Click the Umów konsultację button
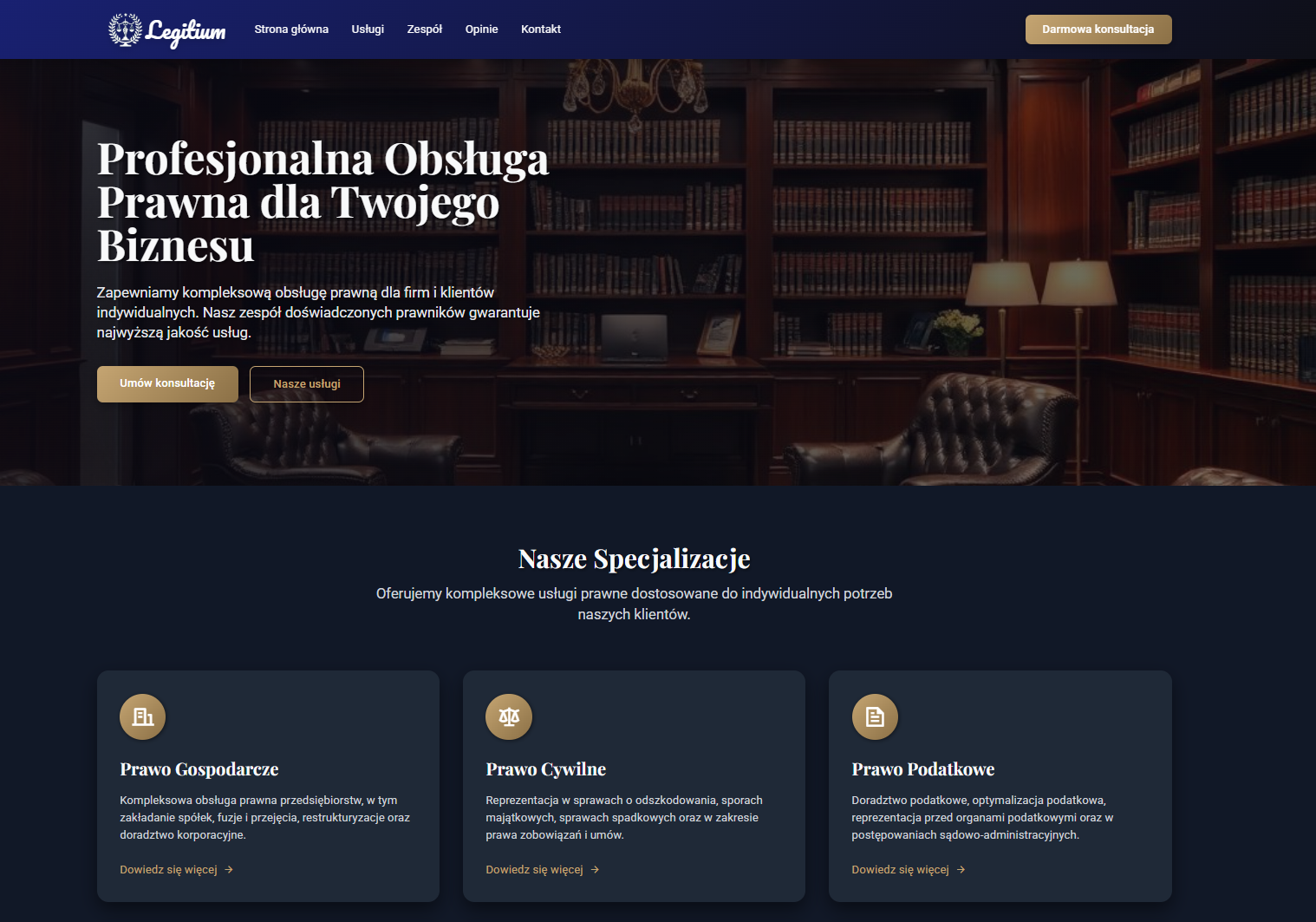 click(x=167, y=383)
